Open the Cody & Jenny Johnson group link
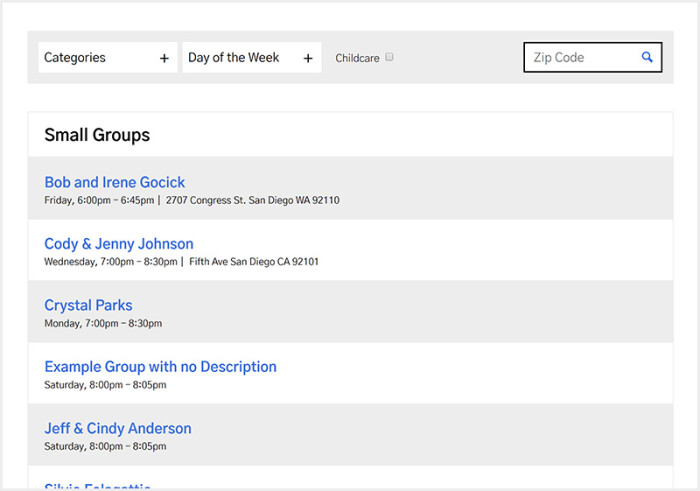The image size is (700, 491). pos(119,244)
